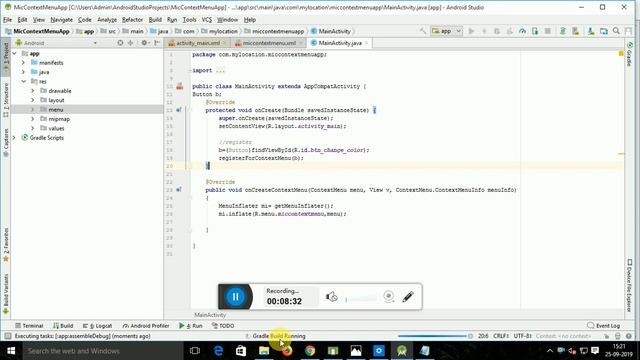Toggle the Favorites tool window side tab
Viewport: 640px width, 360px height.
(6, 245)
